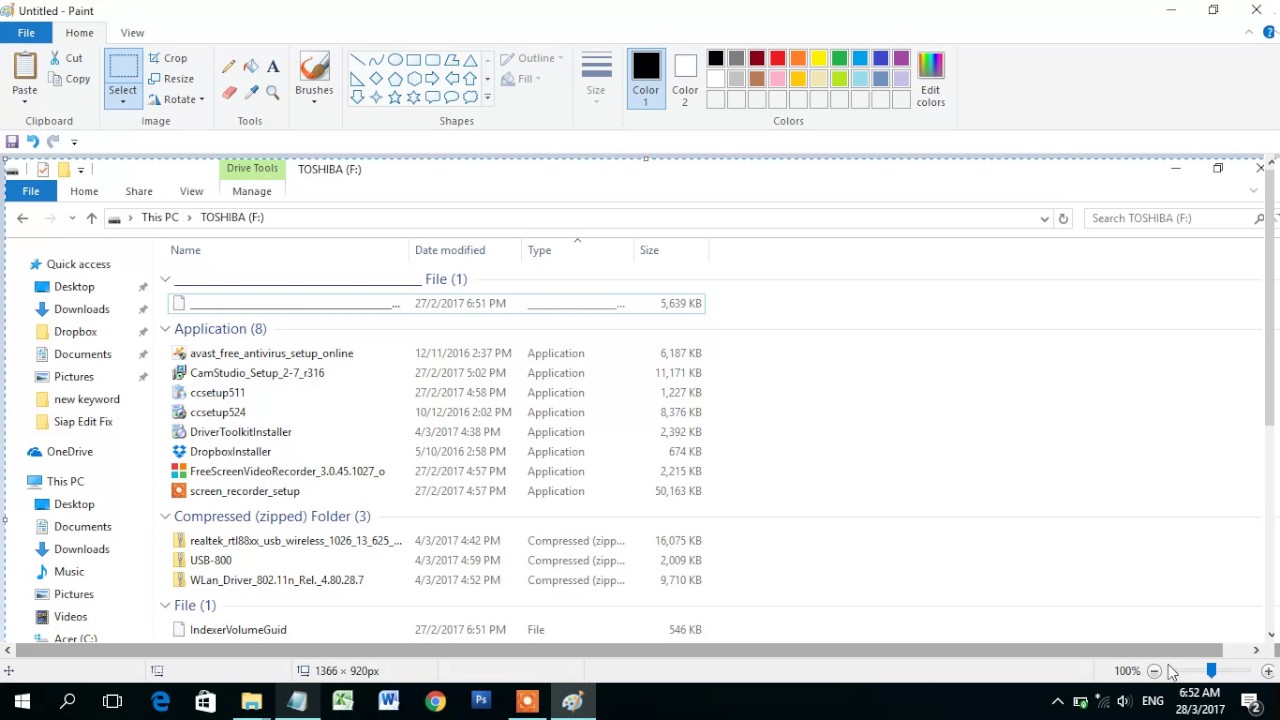
Task: Open Task View on taskbar
Action: coord(112,701)
